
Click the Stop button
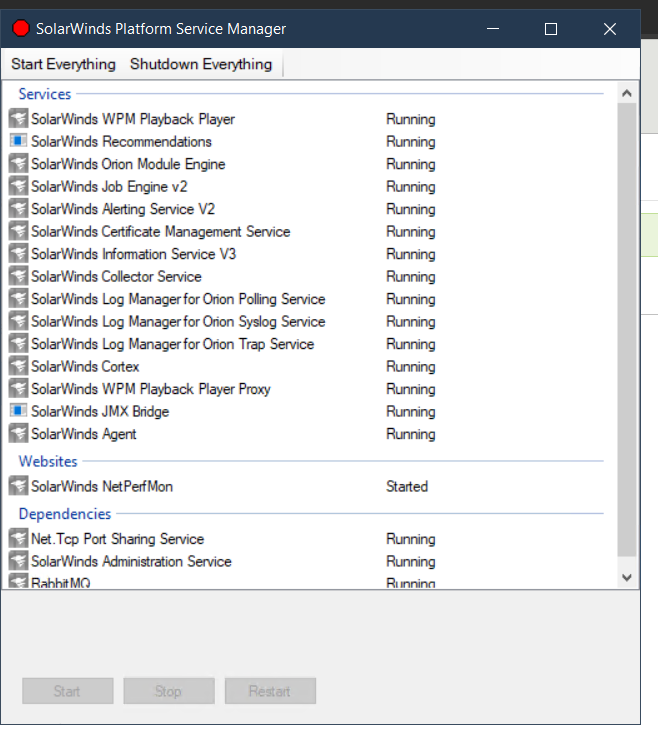pos(168,690)
